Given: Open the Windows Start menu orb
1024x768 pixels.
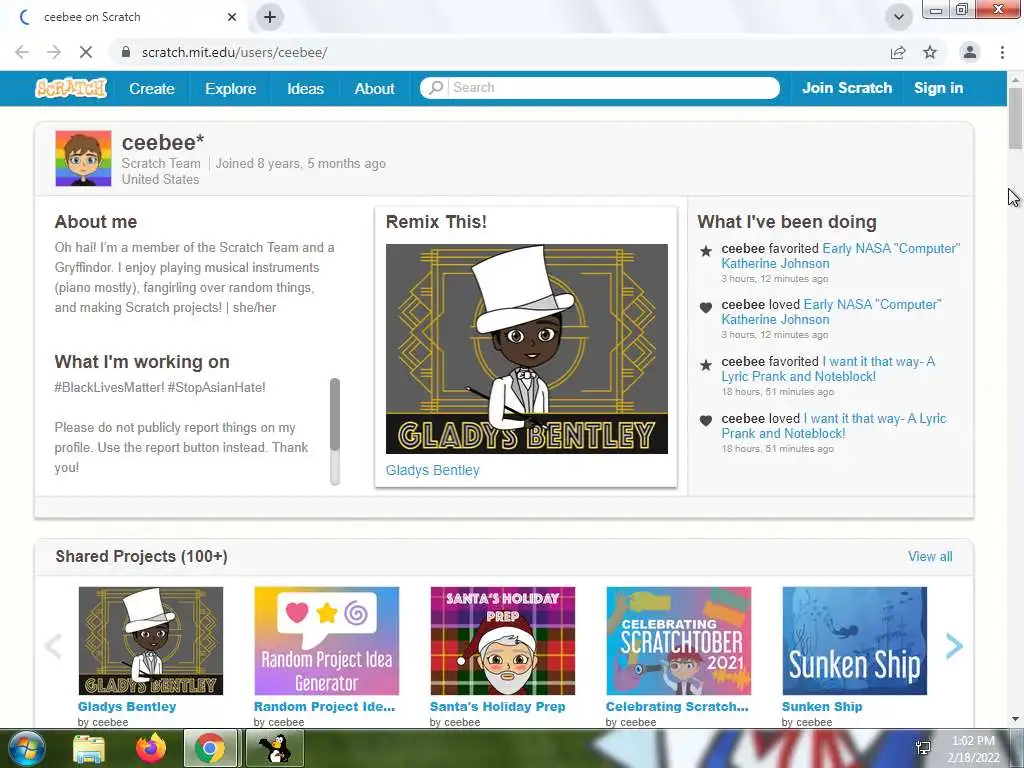Looking at the screenshot, I should pos(25,748).
